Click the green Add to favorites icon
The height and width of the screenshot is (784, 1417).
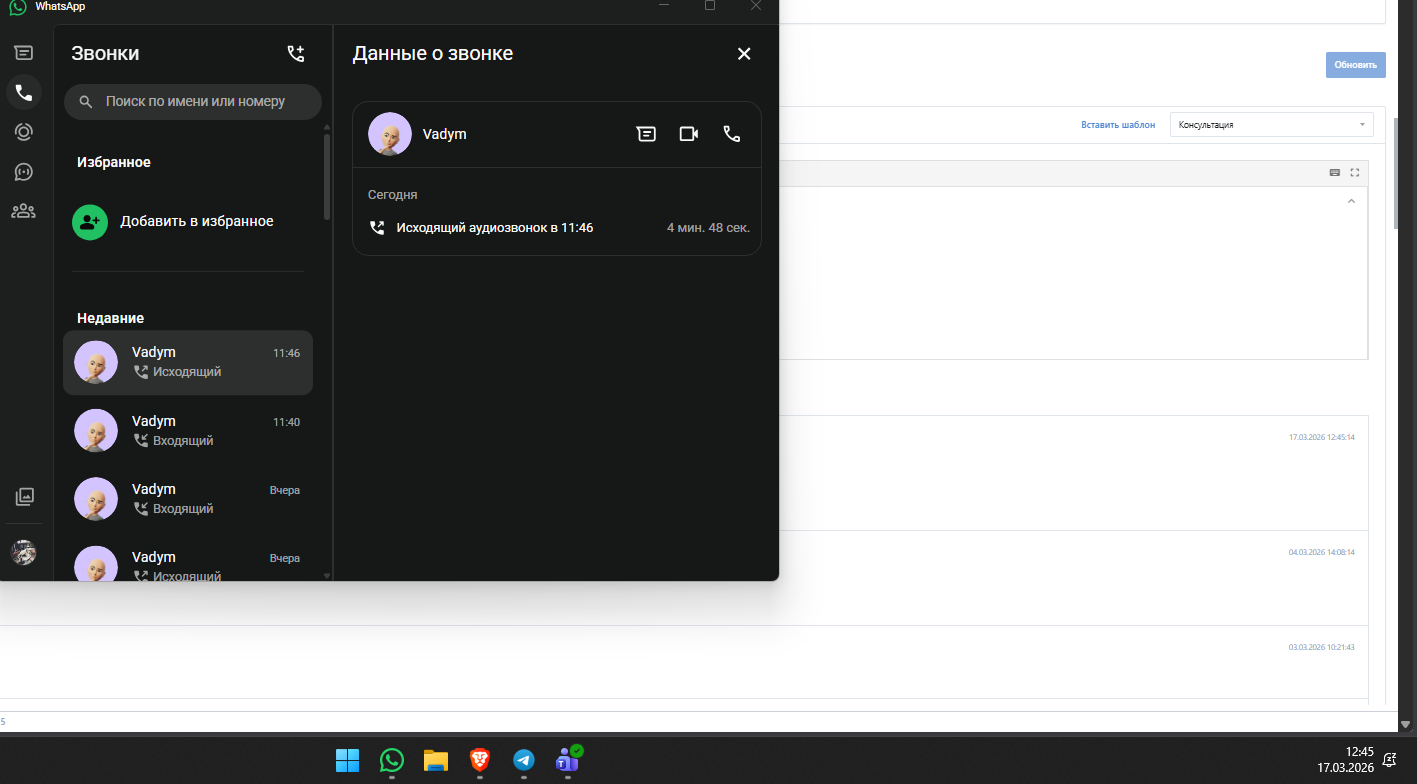point(90,221)
